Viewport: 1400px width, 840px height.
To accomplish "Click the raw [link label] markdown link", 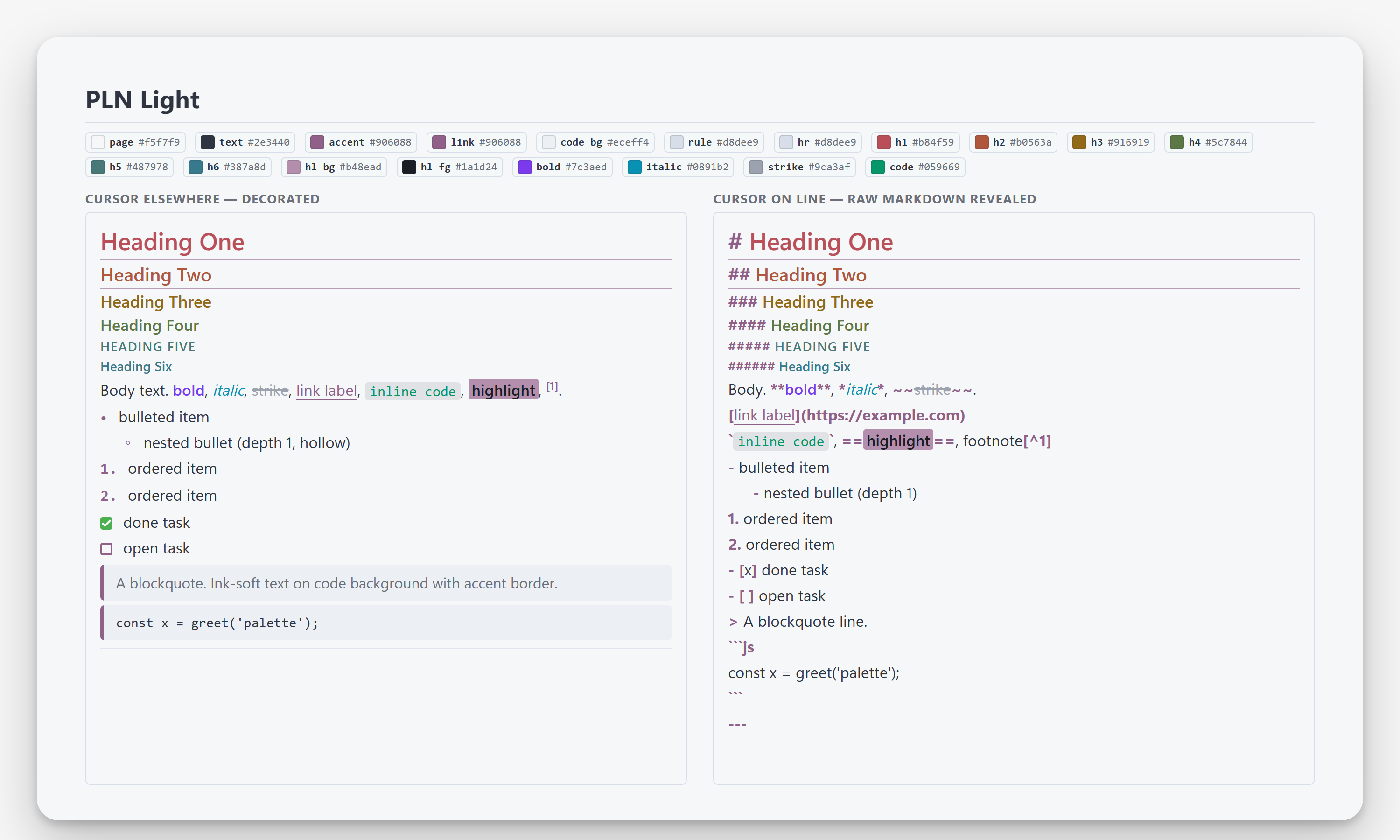I will (x=764, y=415).
